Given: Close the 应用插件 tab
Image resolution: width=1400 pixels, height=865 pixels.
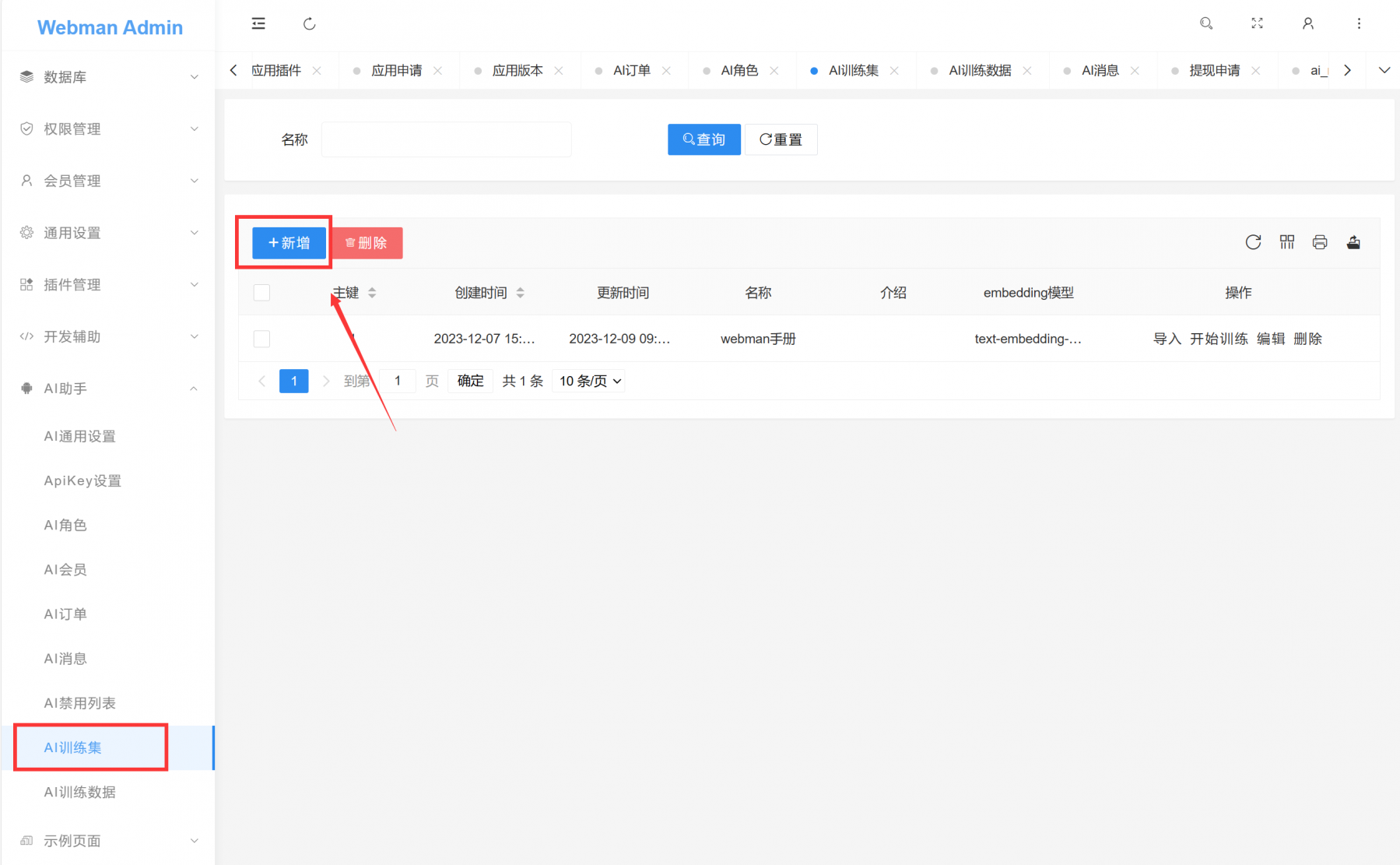Looking at the screenshot, I should (317, 70).
